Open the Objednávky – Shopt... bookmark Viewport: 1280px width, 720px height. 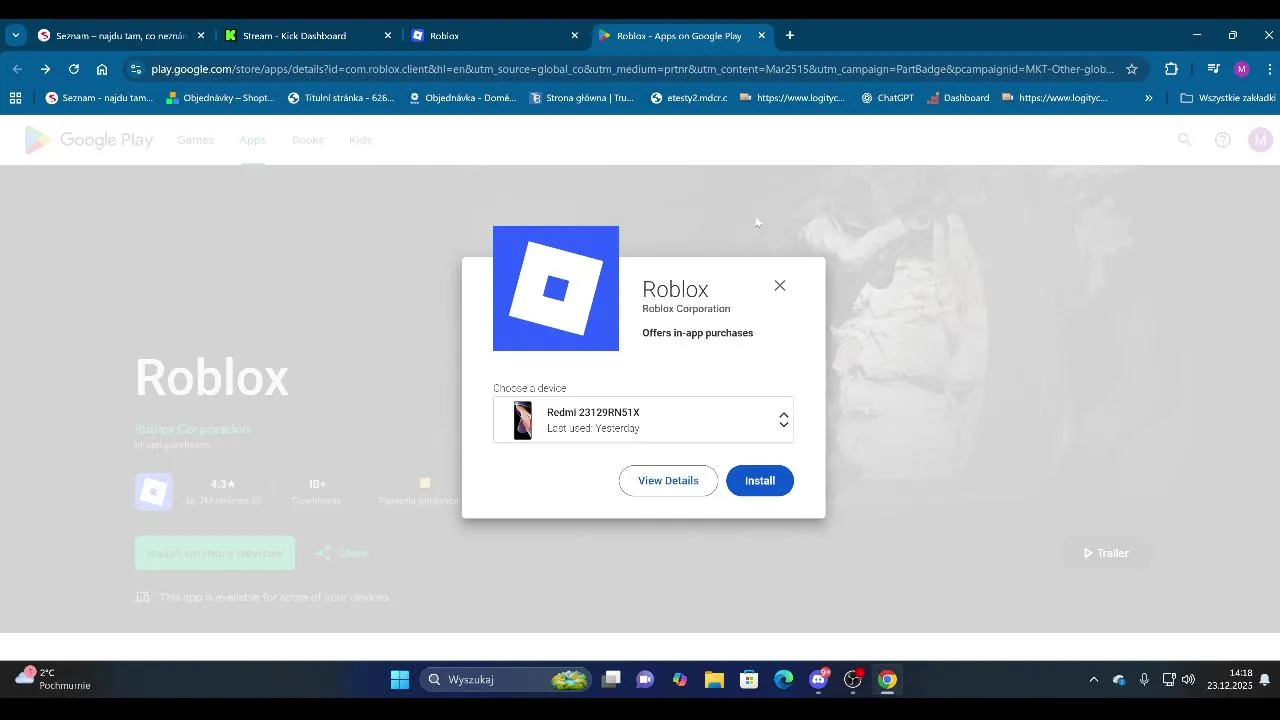[220, 98]
